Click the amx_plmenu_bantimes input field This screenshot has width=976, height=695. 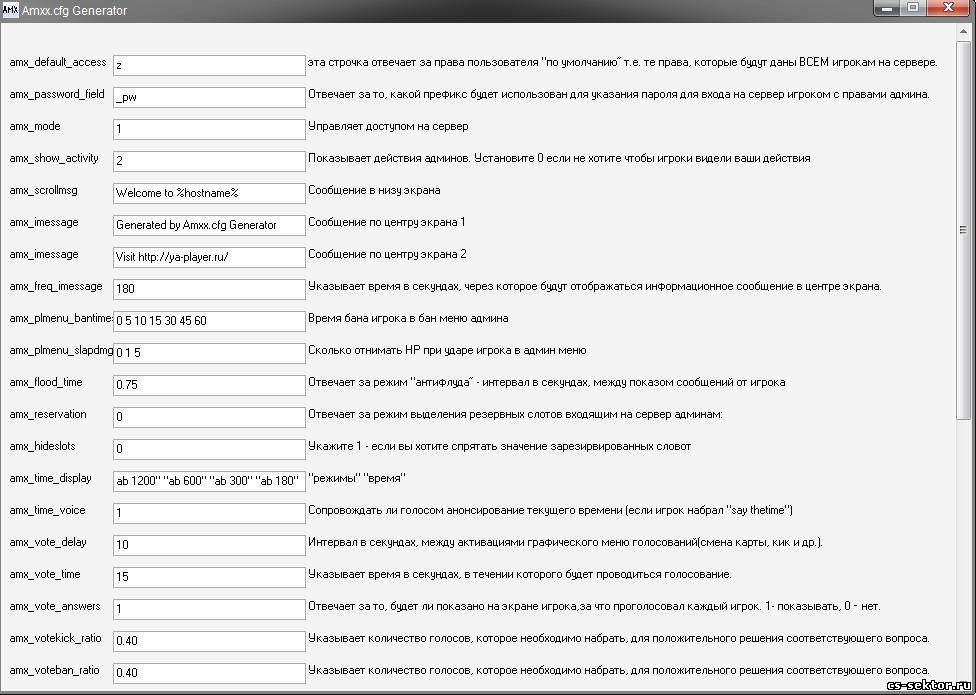tap(209, 321)
